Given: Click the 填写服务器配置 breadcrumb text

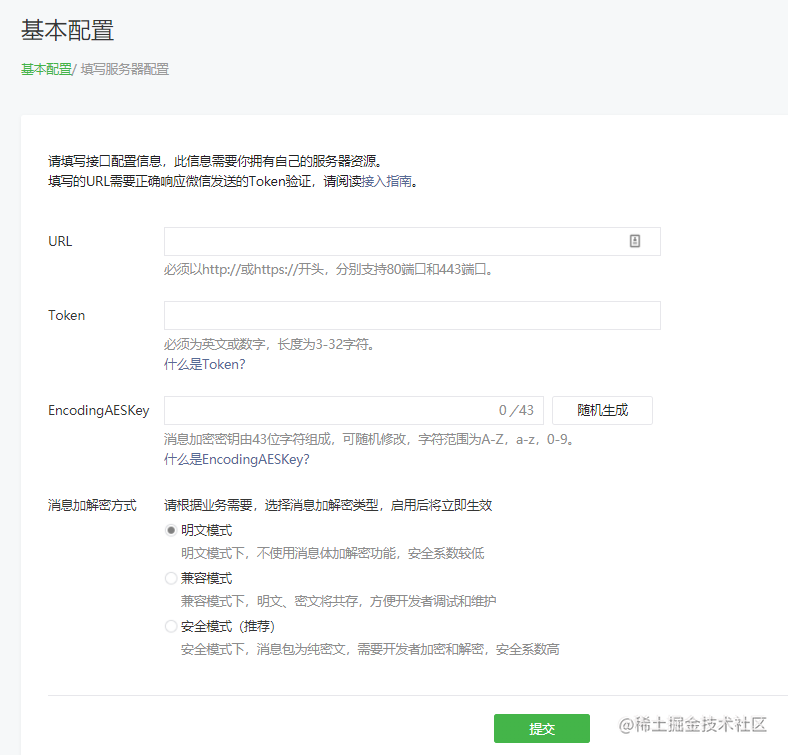Looking at the screenshot, I should pyautogui.click(x=125, y=69).
